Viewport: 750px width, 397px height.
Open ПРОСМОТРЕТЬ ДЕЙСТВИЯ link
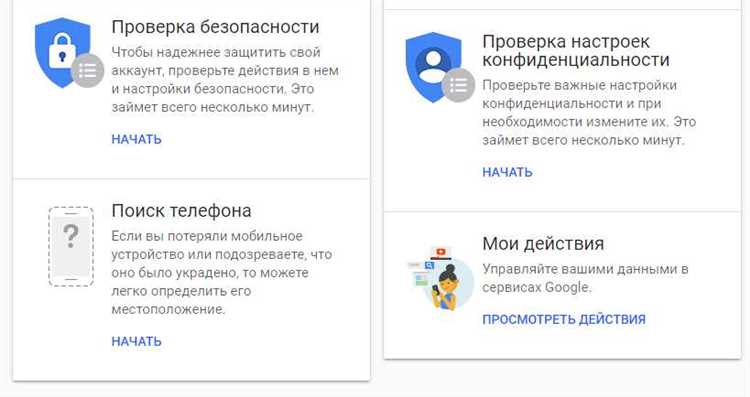pos(563,320)
